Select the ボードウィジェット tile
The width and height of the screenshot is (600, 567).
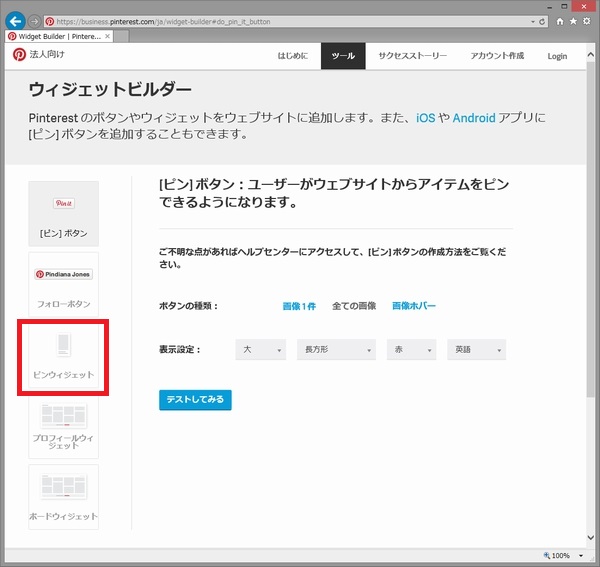(64, 496)
